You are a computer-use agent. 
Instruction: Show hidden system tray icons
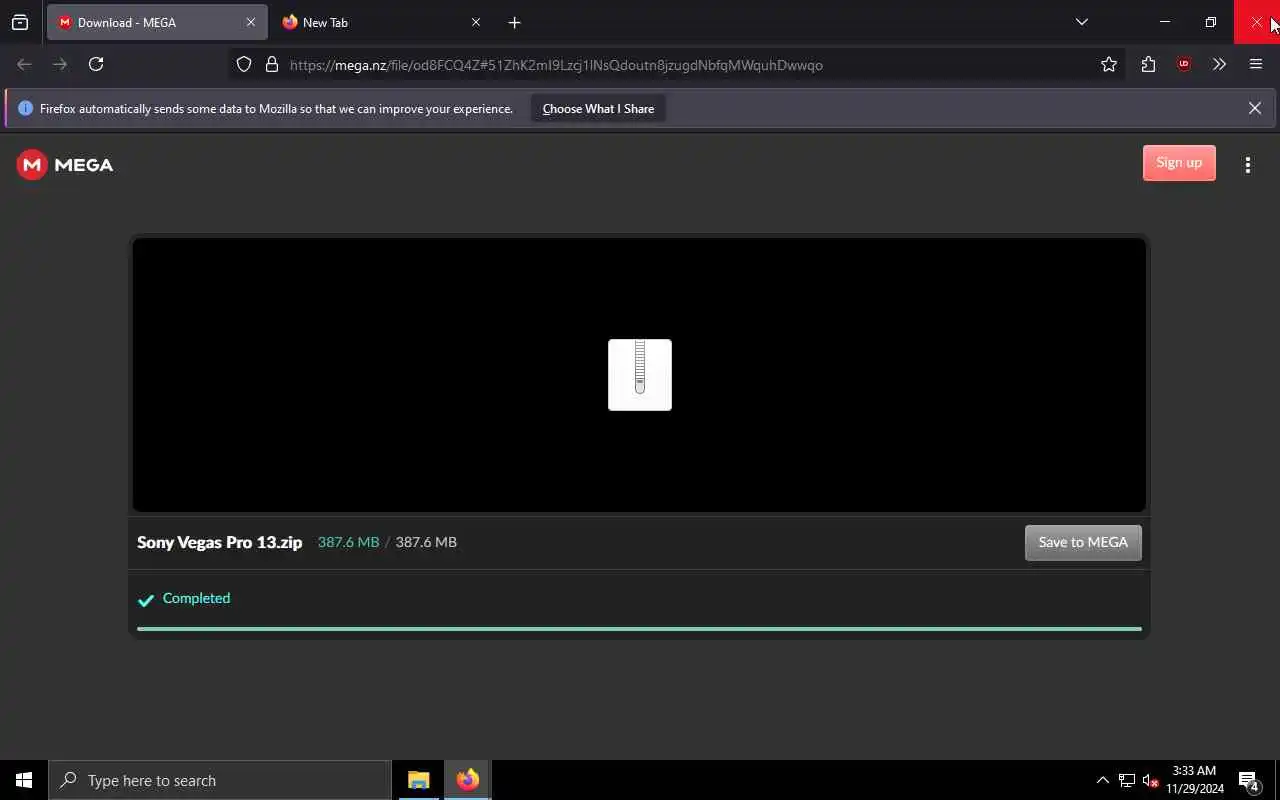[x=1102, y=780]
